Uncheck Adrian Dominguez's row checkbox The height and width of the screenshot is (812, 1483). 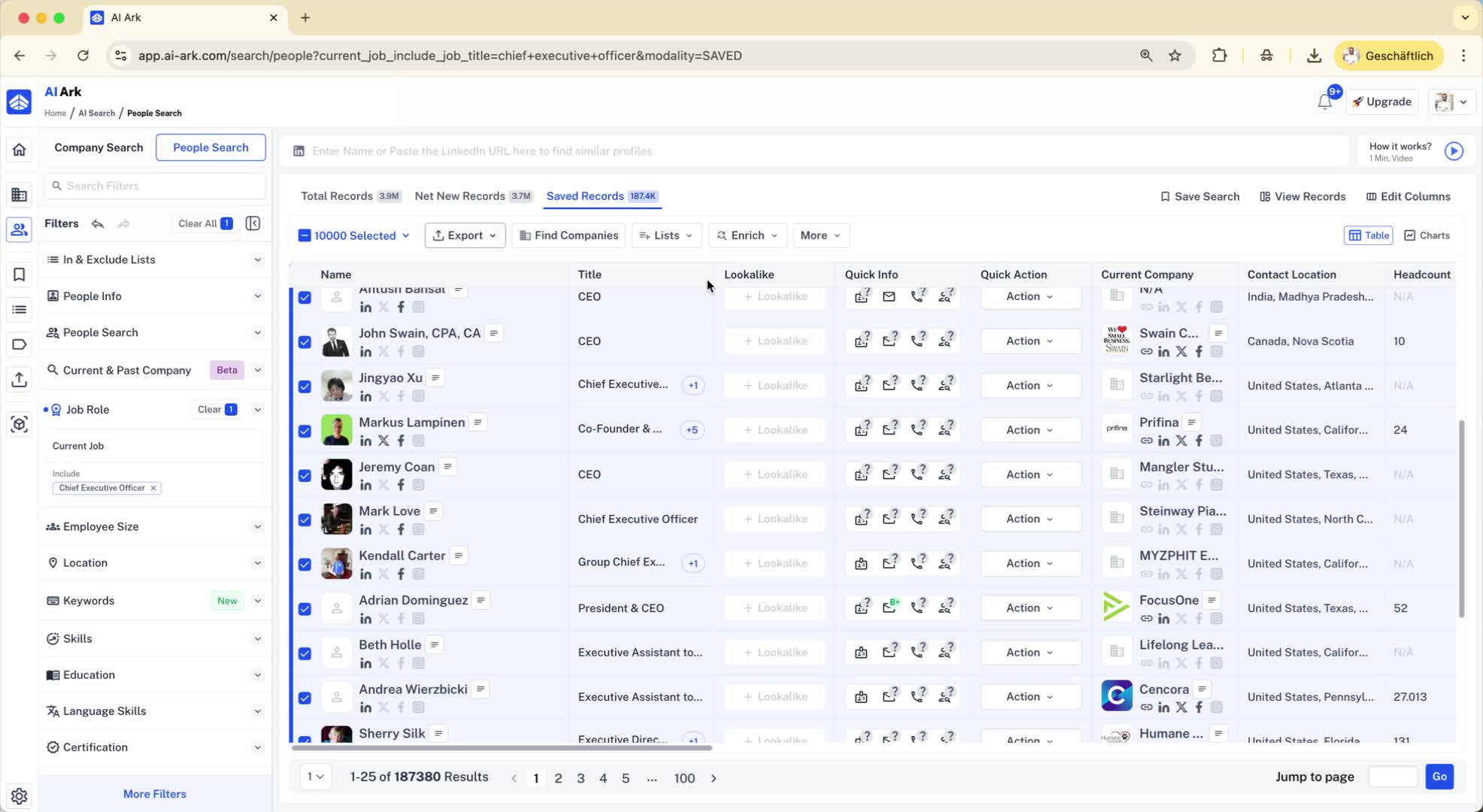coord(305,608)
